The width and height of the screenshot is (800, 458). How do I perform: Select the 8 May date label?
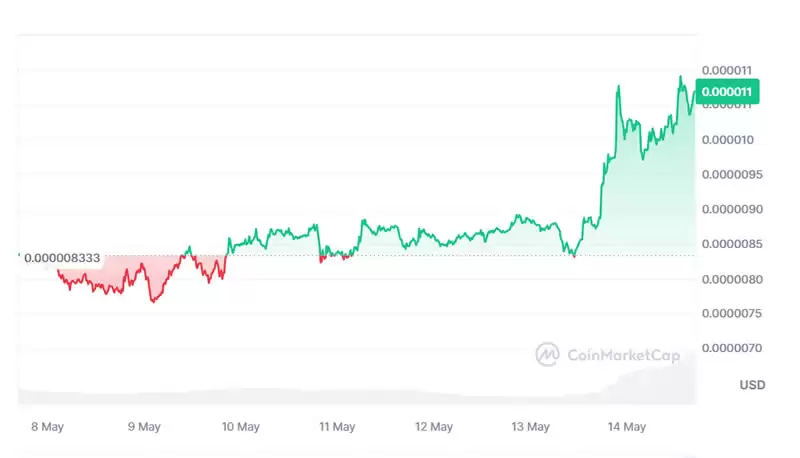(48, 427)
